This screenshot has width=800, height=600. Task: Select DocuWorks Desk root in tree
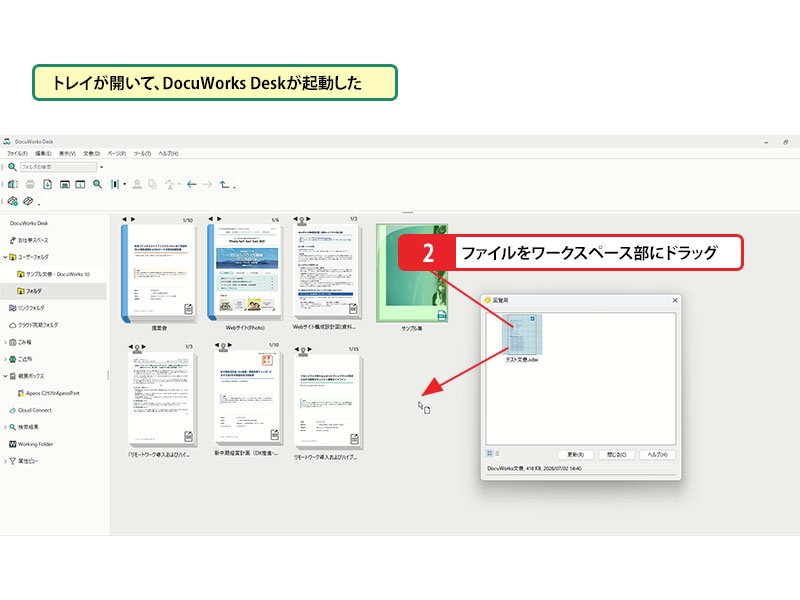point(29,223)
